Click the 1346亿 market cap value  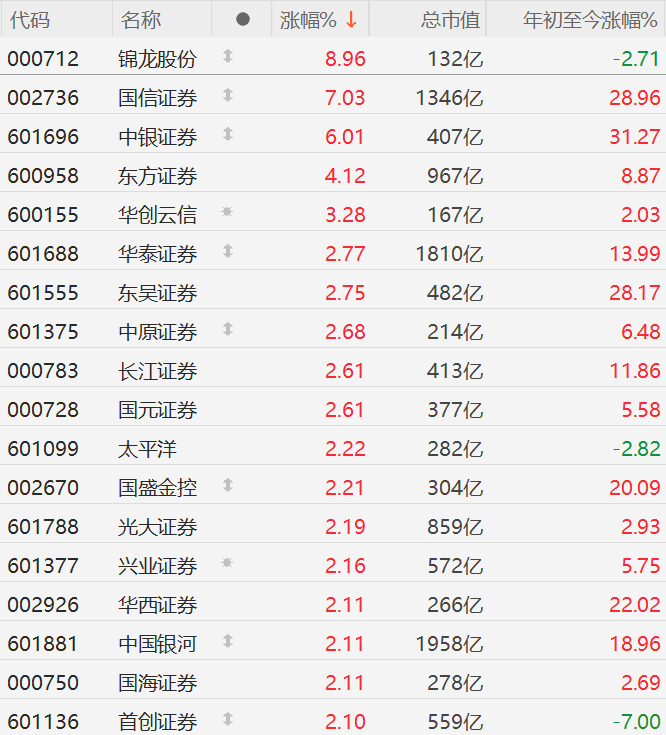(449, 98)
